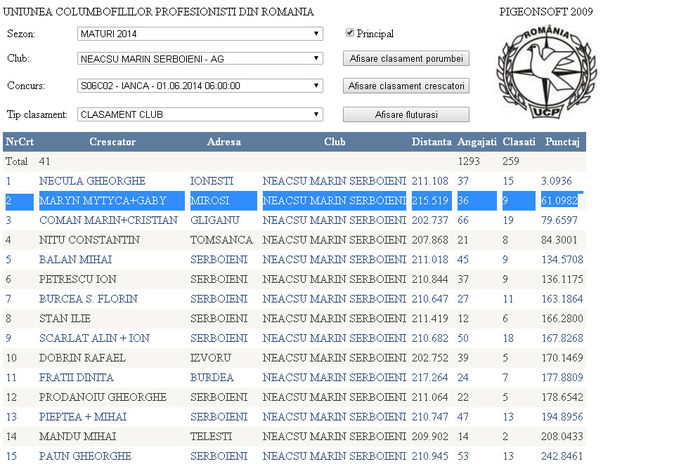700x464 pixels.
Task: Click the Punctaj column header
Action: tap(562, 142)
